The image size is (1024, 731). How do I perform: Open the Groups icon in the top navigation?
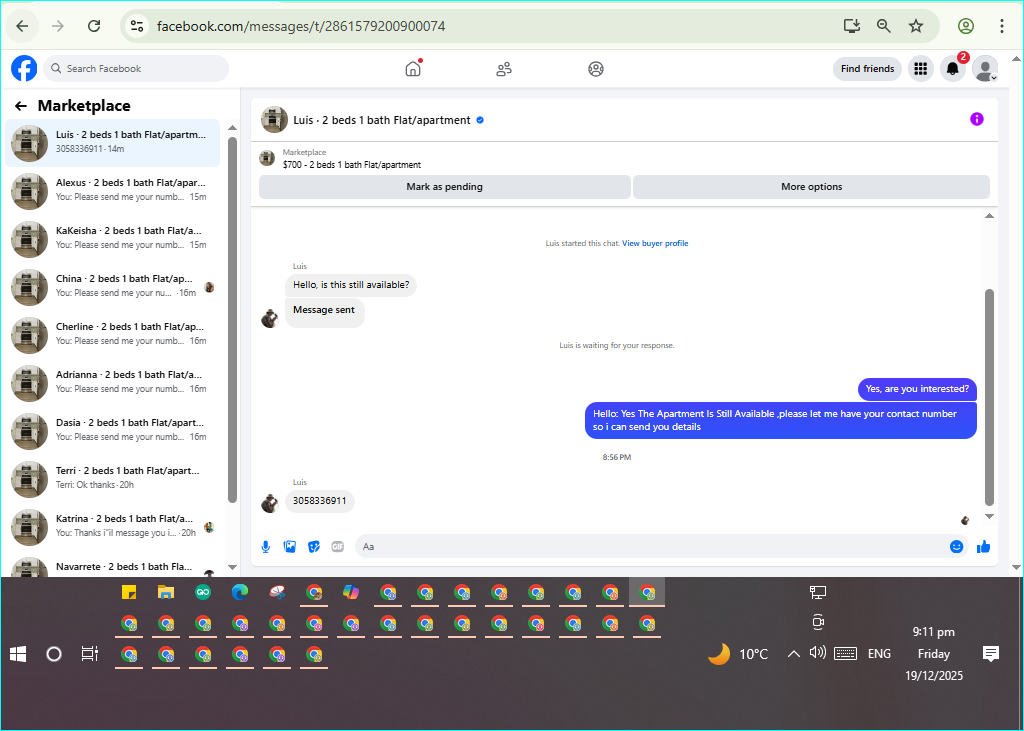[596, 69]
